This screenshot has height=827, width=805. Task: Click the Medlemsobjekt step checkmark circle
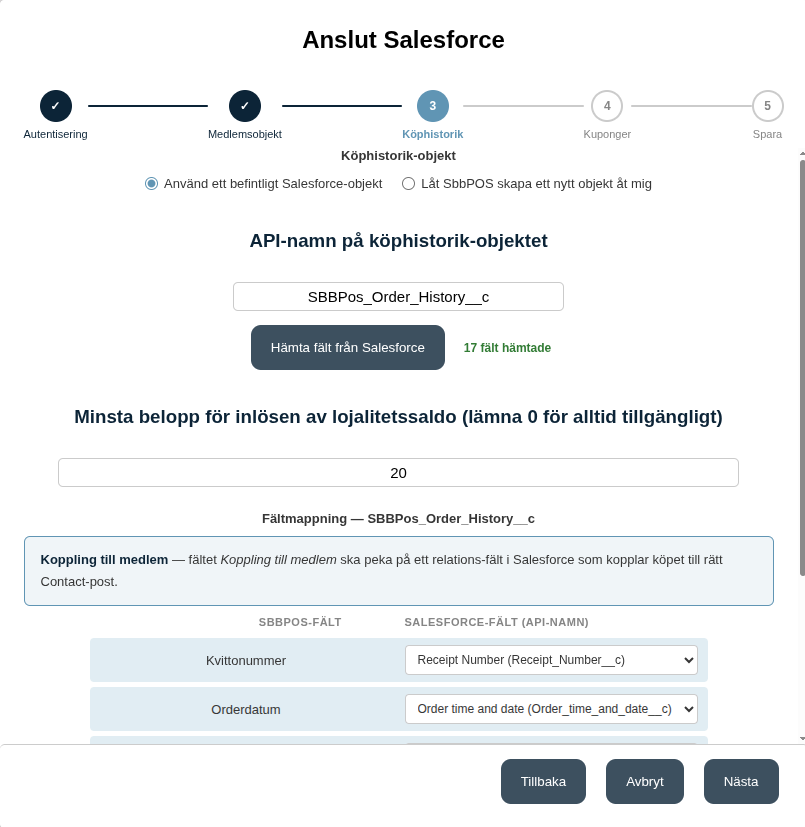[245, 106]
